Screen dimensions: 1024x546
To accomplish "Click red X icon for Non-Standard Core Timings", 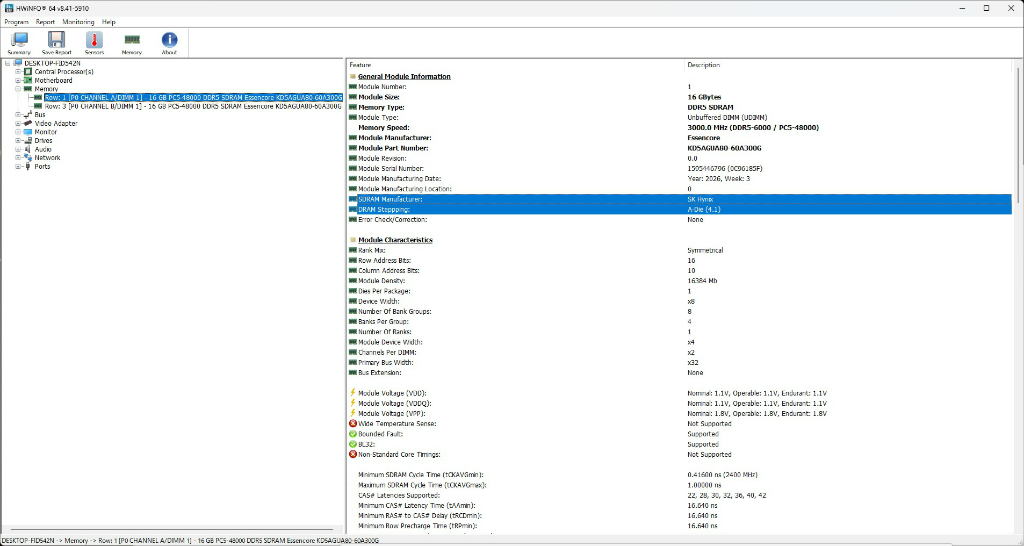I will (353, 454).
